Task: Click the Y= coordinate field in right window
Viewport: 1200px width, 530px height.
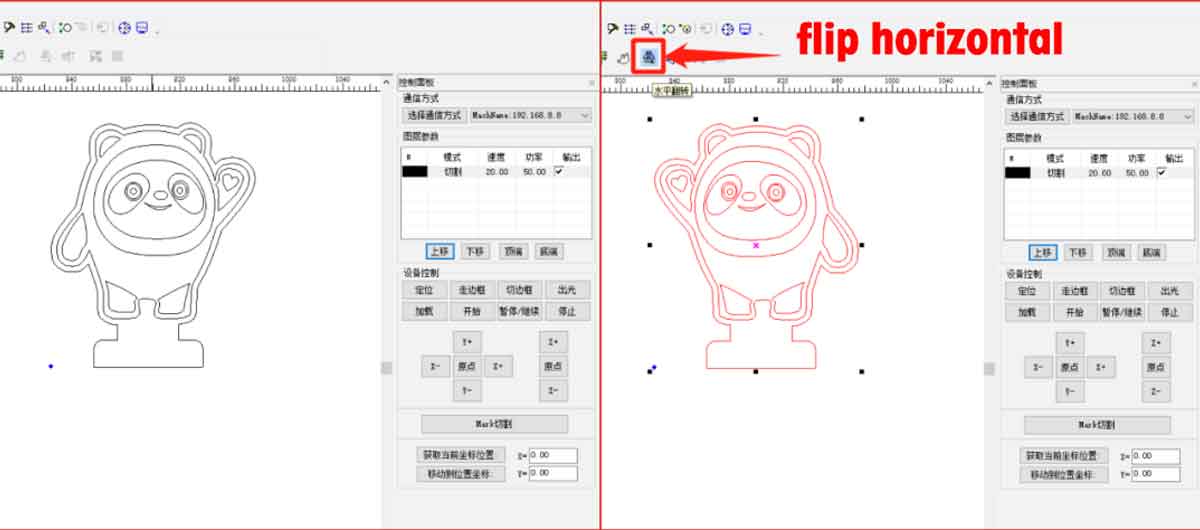Action: point(1156,474)
